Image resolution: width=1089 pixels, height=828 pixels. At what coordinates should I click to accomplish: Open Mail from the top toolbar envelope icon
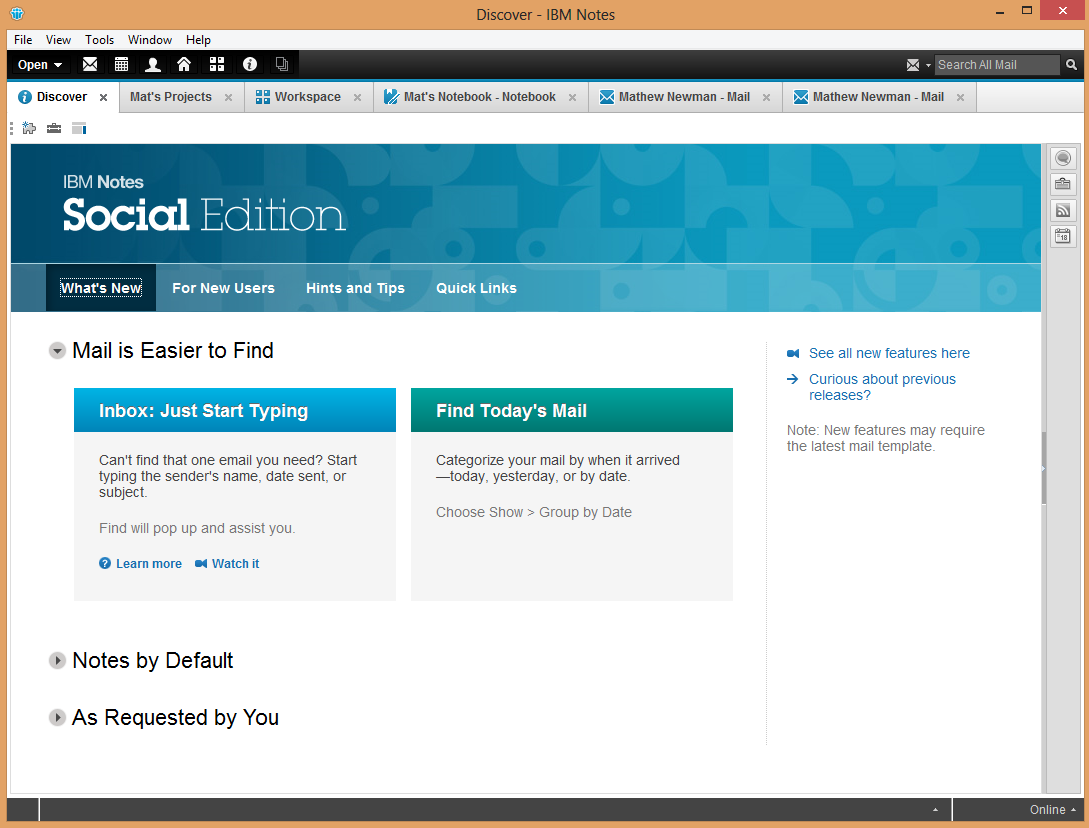pos(90,65)
